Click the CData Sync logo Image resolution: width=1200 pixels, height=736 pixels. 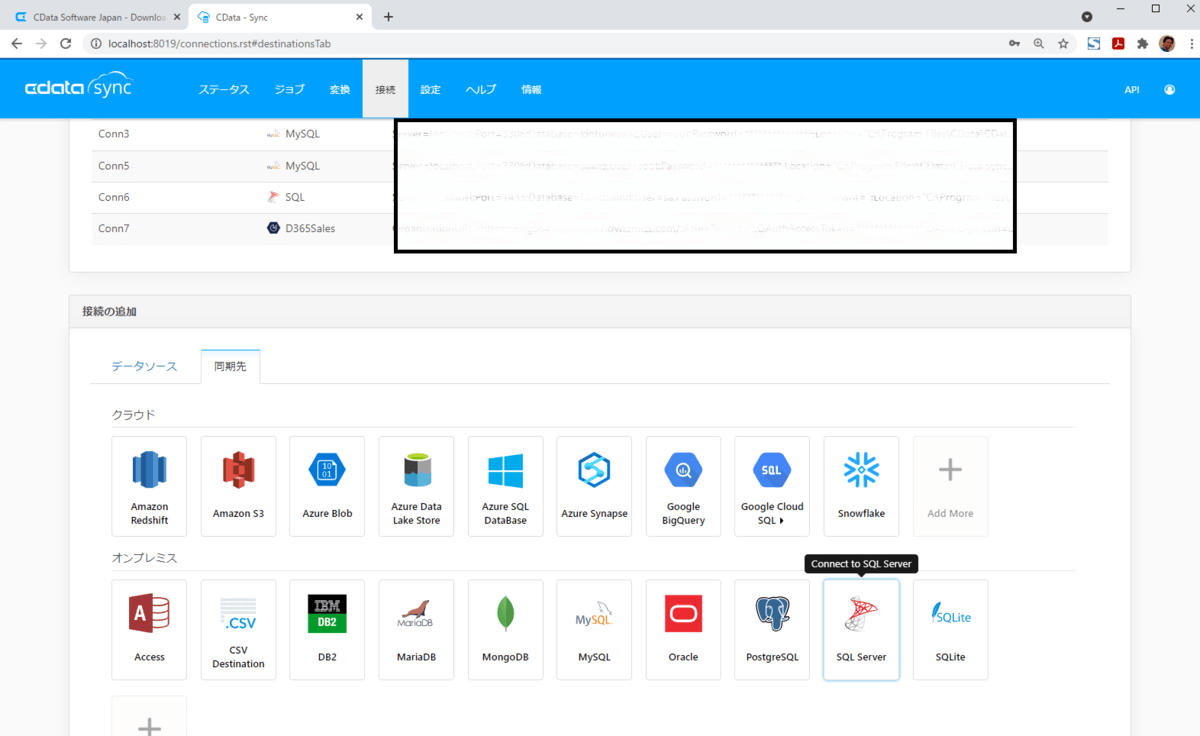pos(78,87)
